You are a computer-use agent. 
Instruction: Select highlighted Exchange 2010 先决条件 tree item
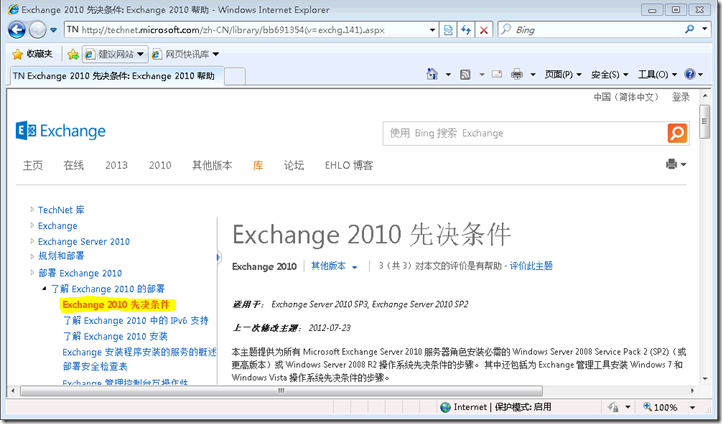[116, 305]
